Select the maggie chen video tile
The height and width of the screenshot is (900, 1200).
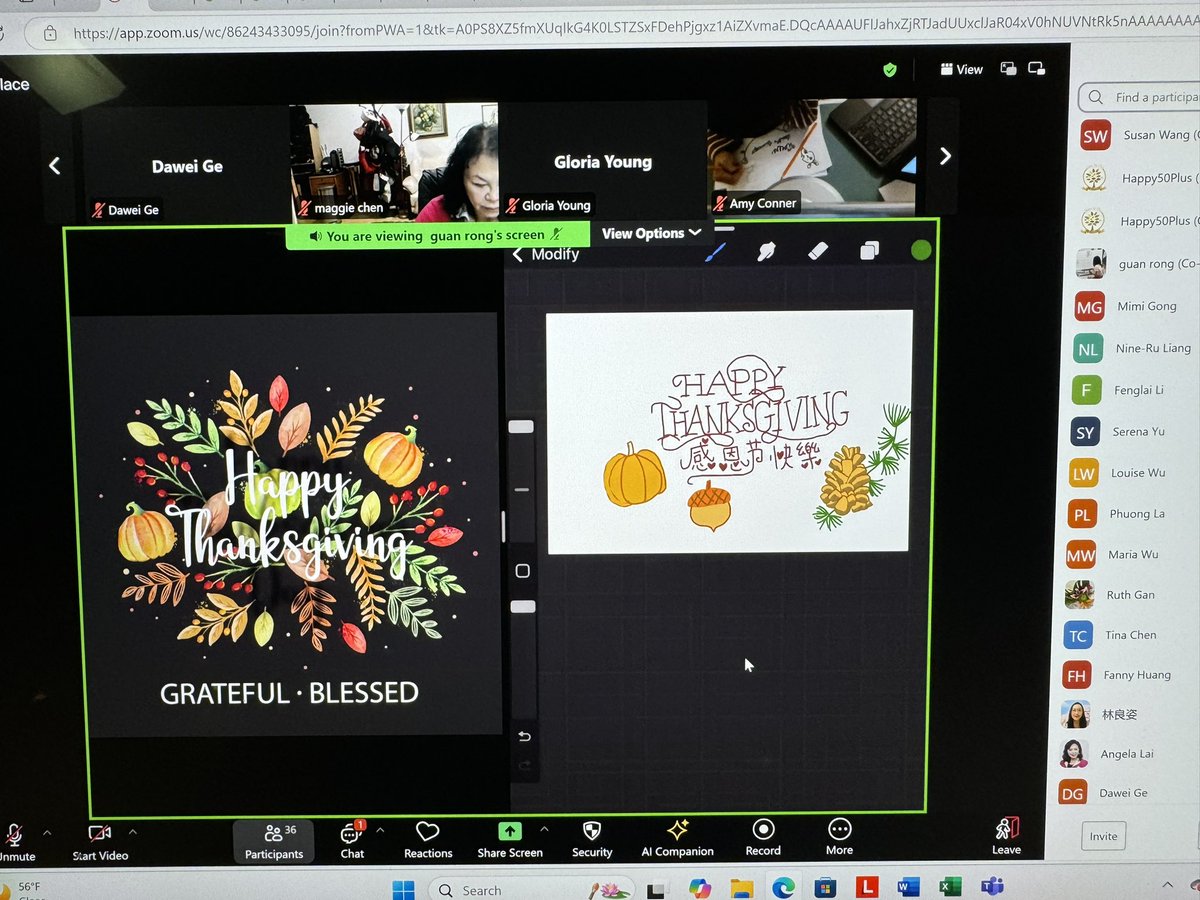[x=394, y=162]
